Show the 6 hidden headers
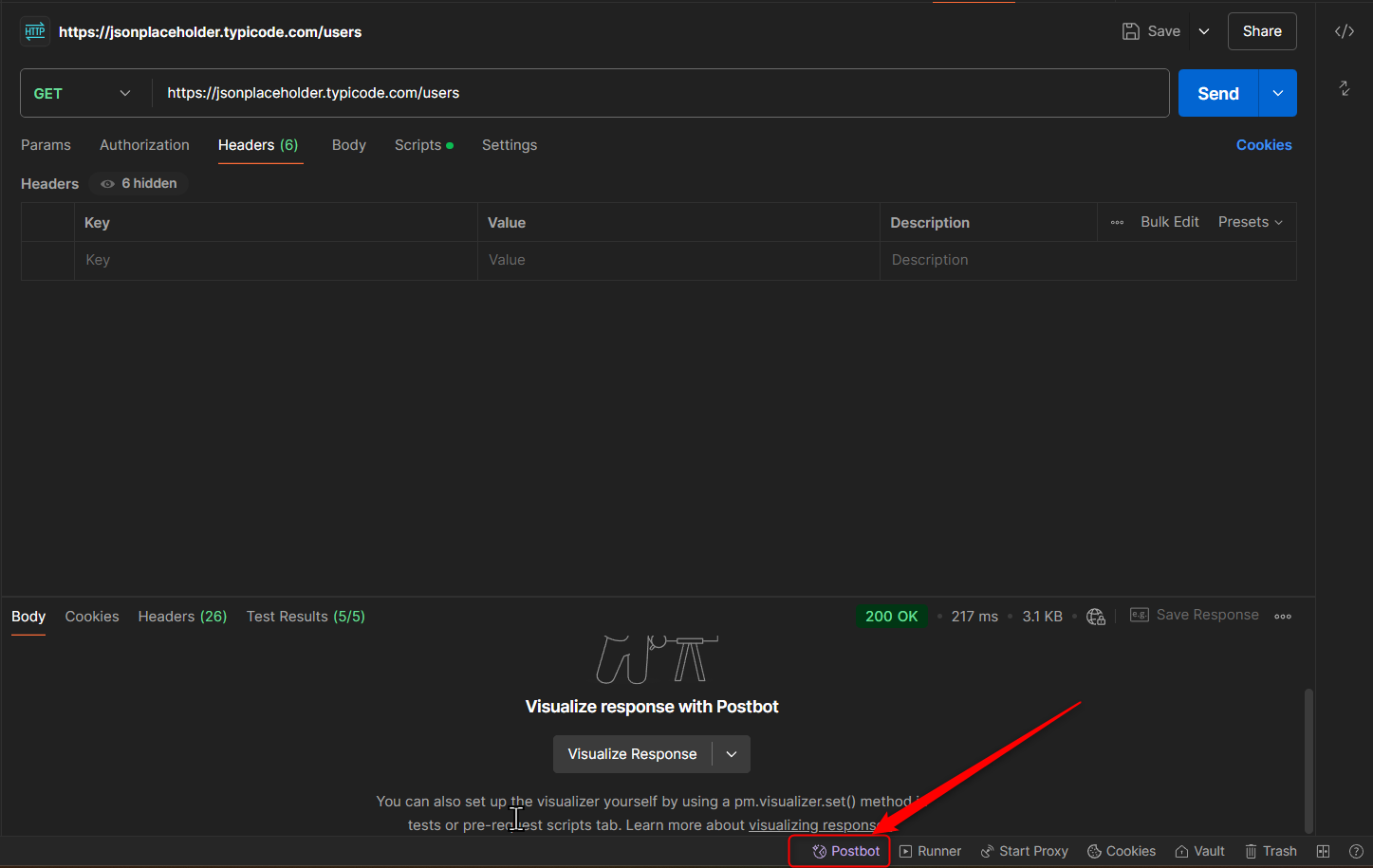Screen dimensions: 1373x868 (139, 183)
